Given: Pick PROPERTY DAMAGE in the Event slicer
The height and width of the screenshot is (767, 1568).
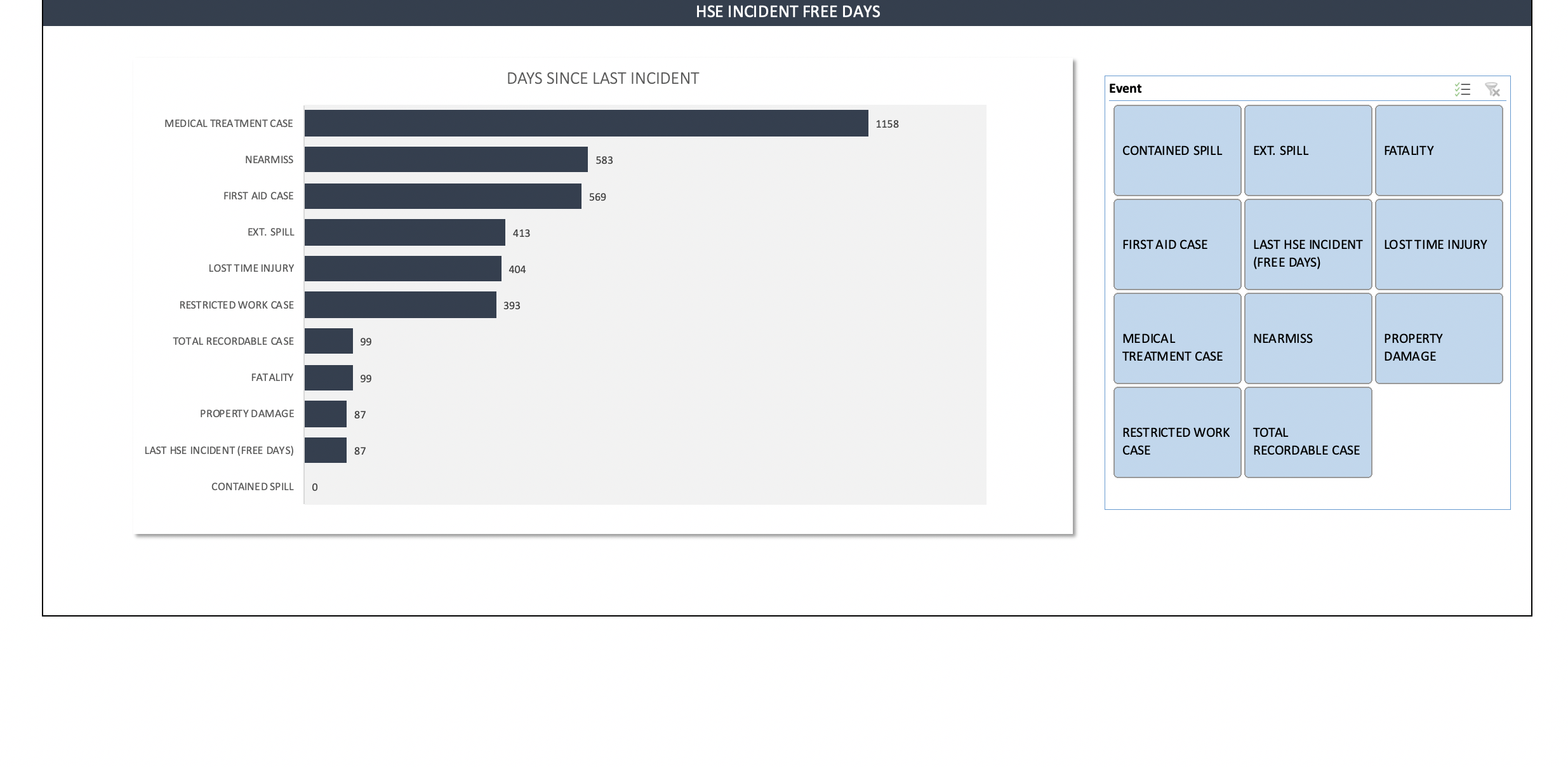Looking at the screenshot, I should 1438,338.
